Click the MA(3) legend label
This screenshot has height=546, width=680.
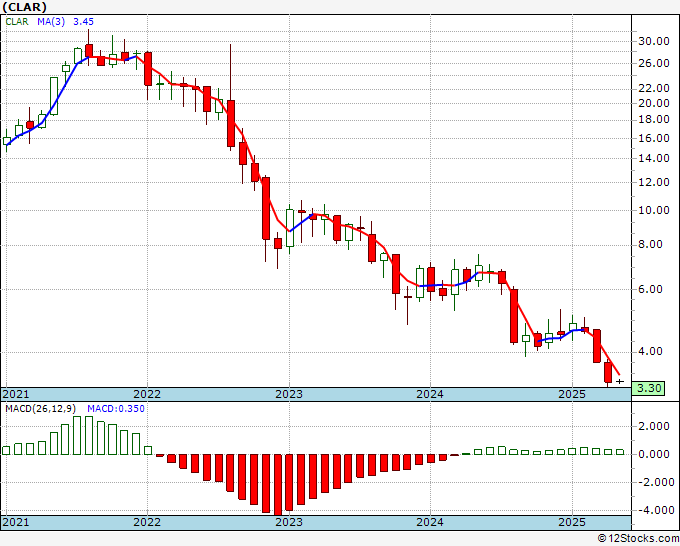coord(51,22)
